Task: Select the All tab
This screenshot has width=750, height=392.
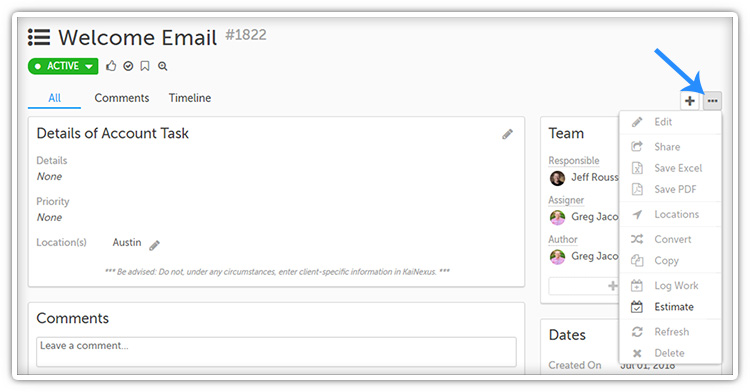Action: click(x=55, y=98)
